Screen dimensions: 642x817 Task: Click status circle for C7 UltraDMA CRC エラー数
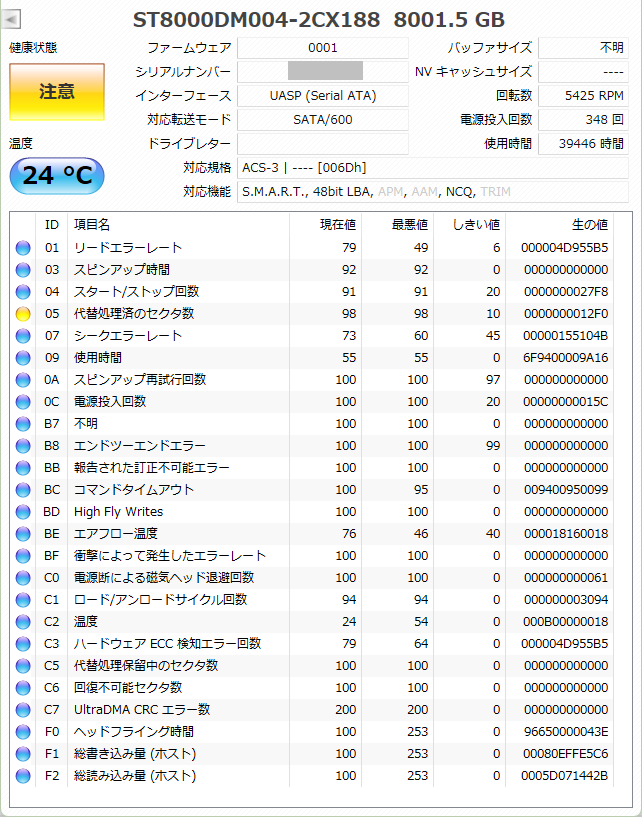pos(23,710)
